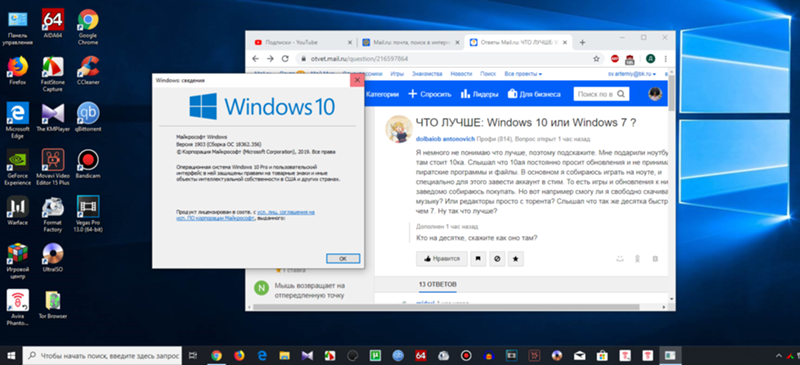
Task: Open the Format Factory desktop shortcut
Action: point(53,214)
